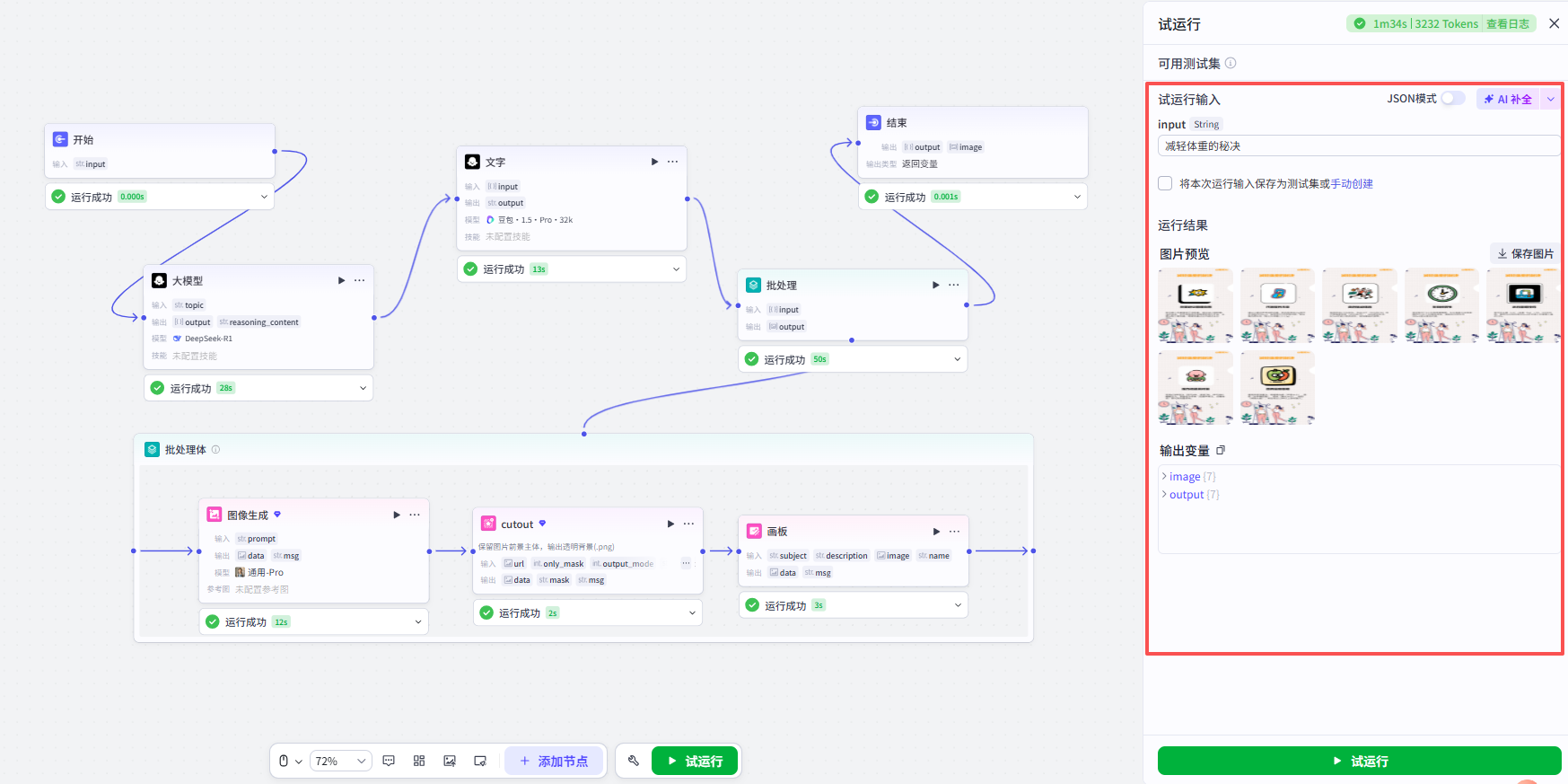This screenshot has width=1568, height=784.
Task: Click 查看日志 in the run status bar
Action: pos(1508,24)
